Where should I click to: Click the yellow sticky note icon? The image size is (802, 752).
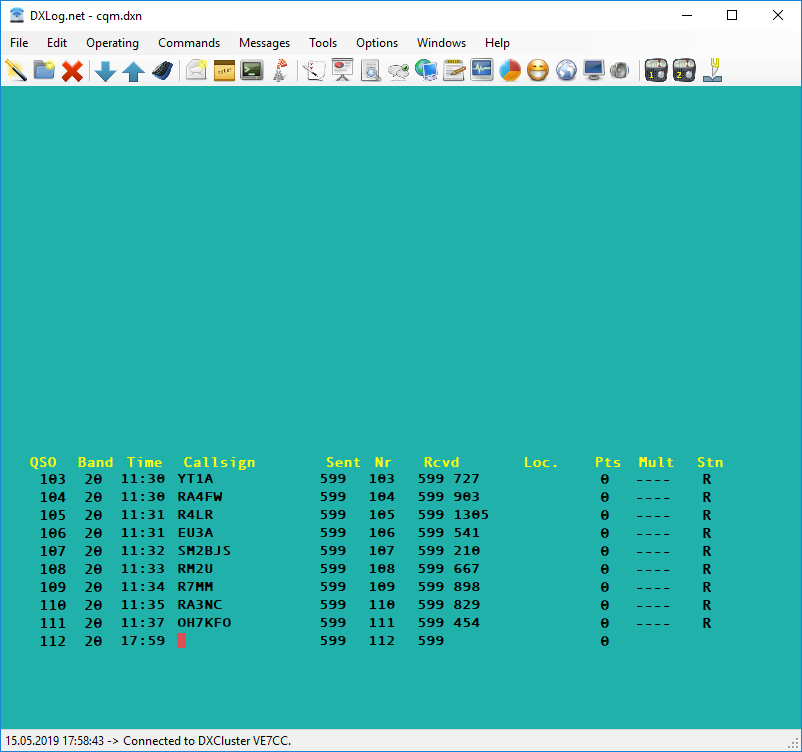(x=224, y=70)
